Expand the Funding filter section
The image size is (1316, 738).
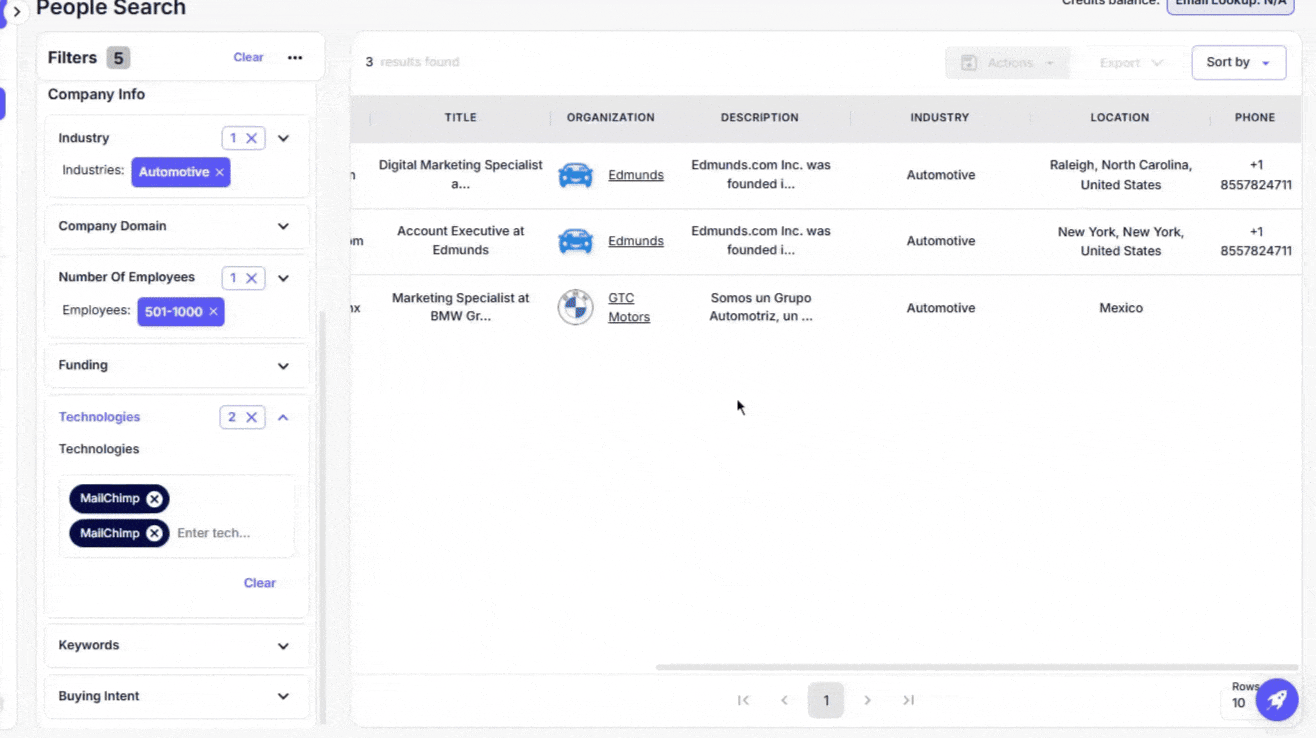(x=283, y=366)
